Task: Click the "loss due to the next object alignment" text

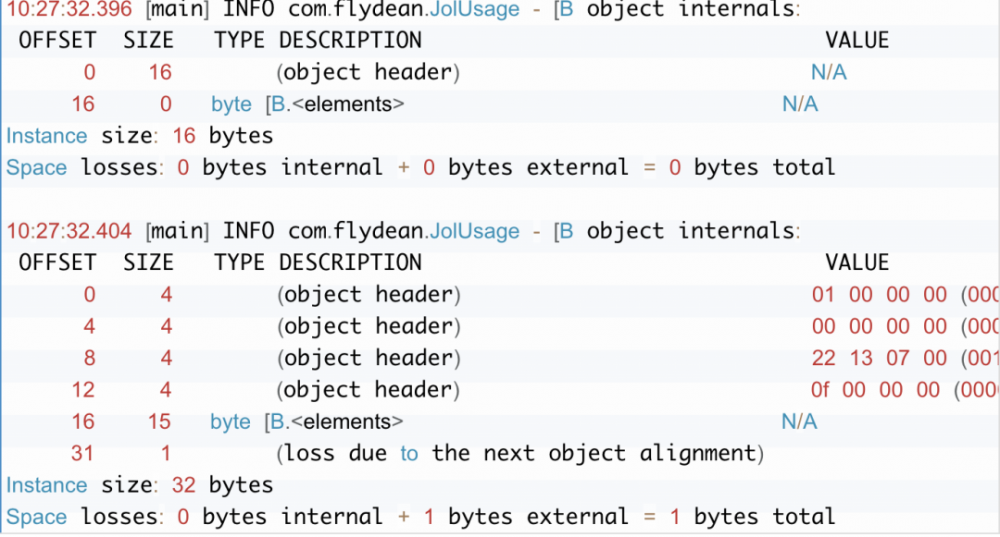Action: coord(520,454)
